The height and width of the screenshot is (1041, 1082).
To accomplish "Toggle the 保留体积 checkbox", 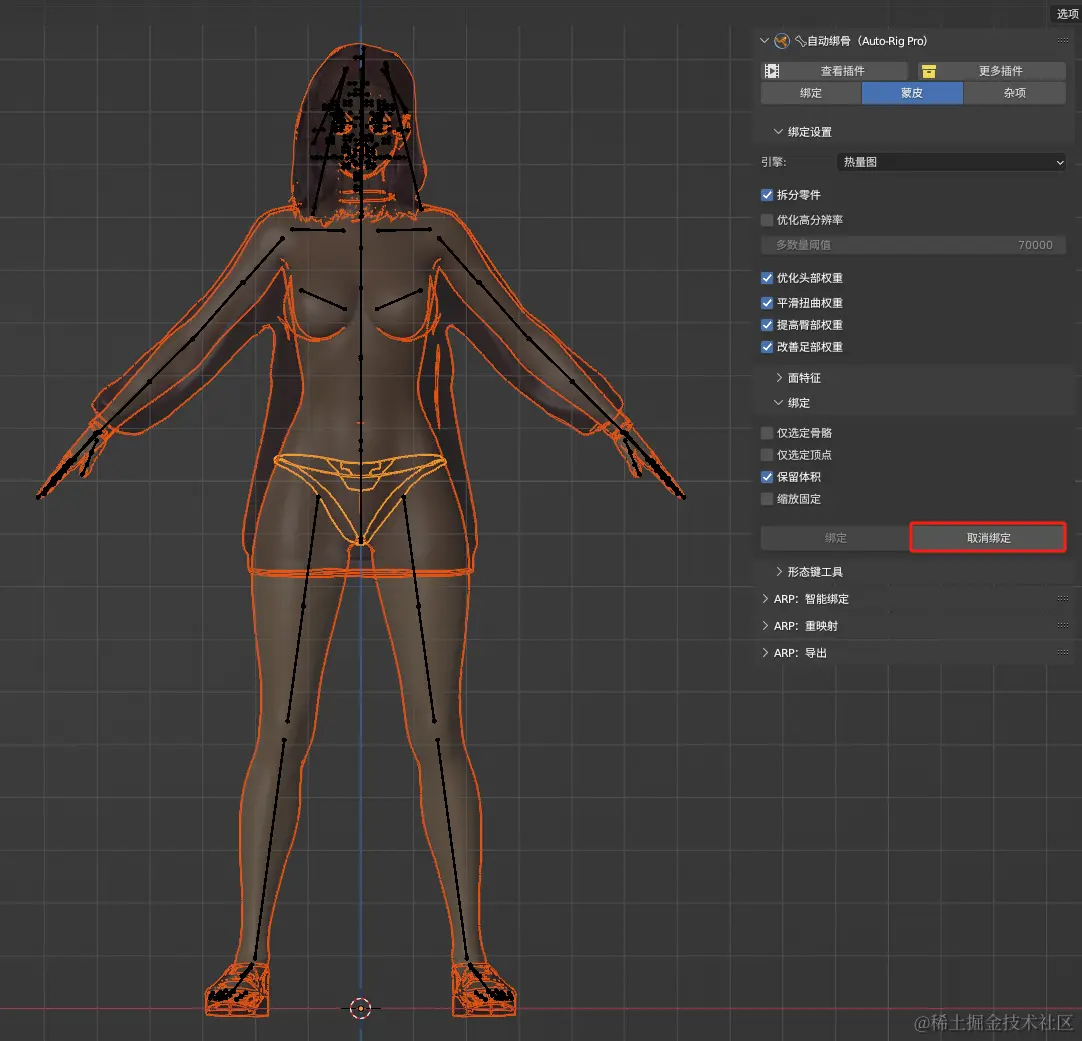I will point(767,477).
